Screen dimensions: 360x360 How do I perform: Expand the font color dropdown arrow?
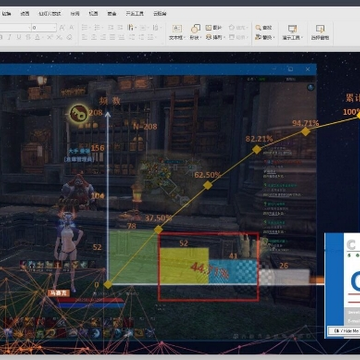[42, 37]
